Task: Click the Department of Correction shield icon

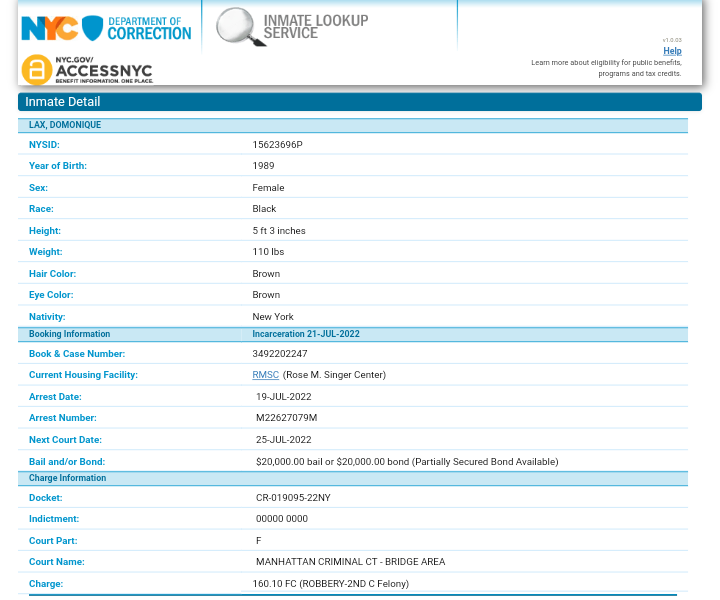Action: (x=92, y=28)
